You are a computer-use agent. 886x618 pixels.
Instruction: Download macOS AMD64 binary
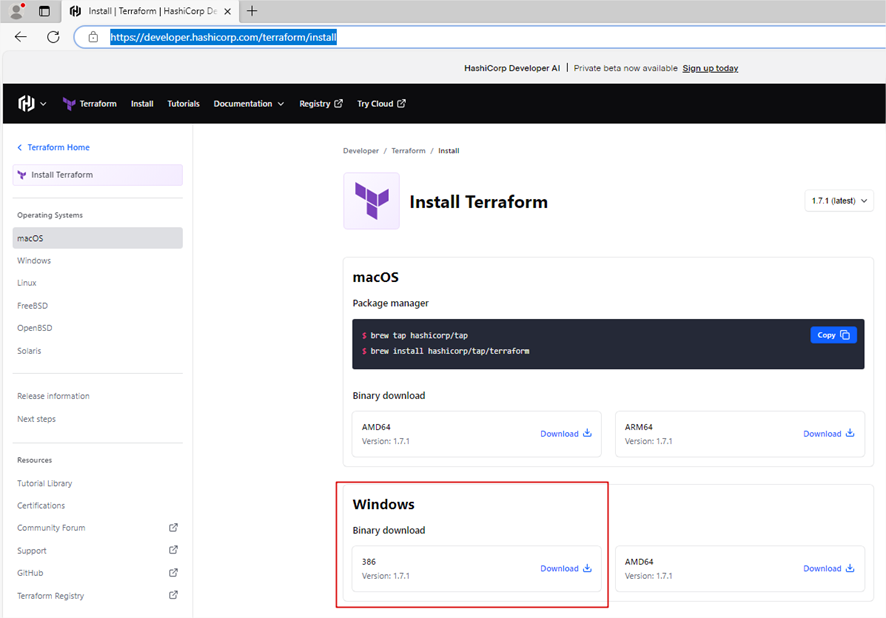(x=566, y=434)
